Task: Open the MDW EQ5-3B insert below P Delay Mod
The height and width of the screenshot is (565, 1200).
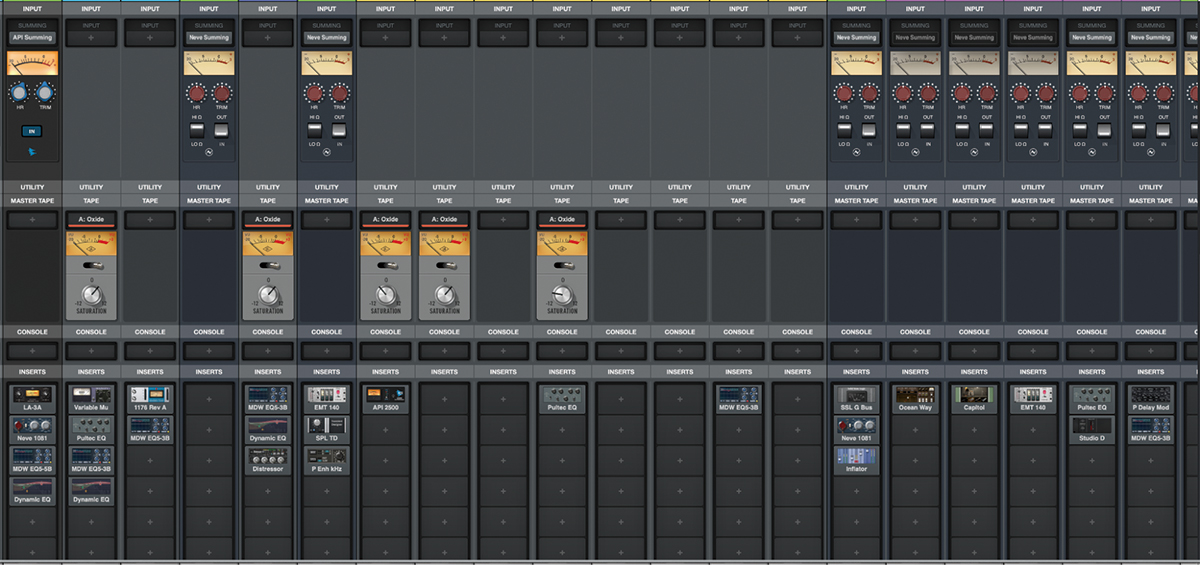Action: [1151, 429]
